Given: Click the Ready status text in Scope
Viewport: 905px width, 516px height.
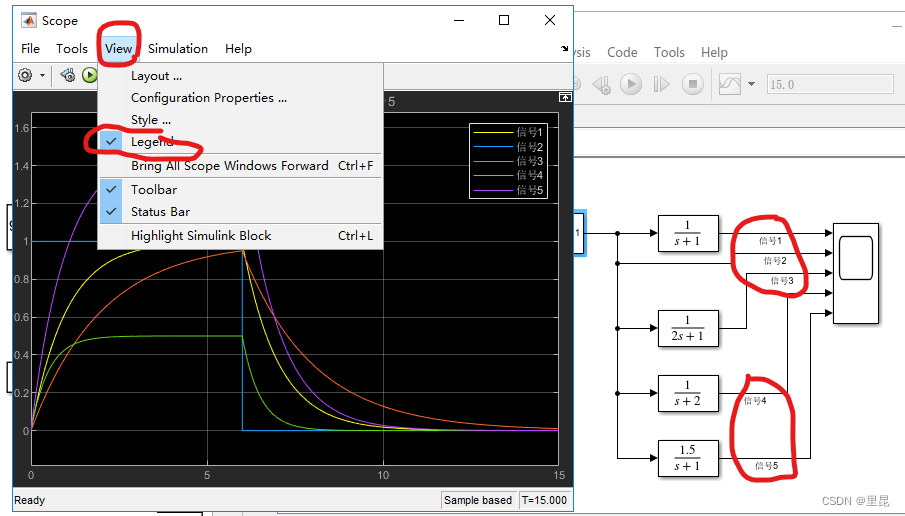Looking at the screenshot, I should tap(29, 500).
